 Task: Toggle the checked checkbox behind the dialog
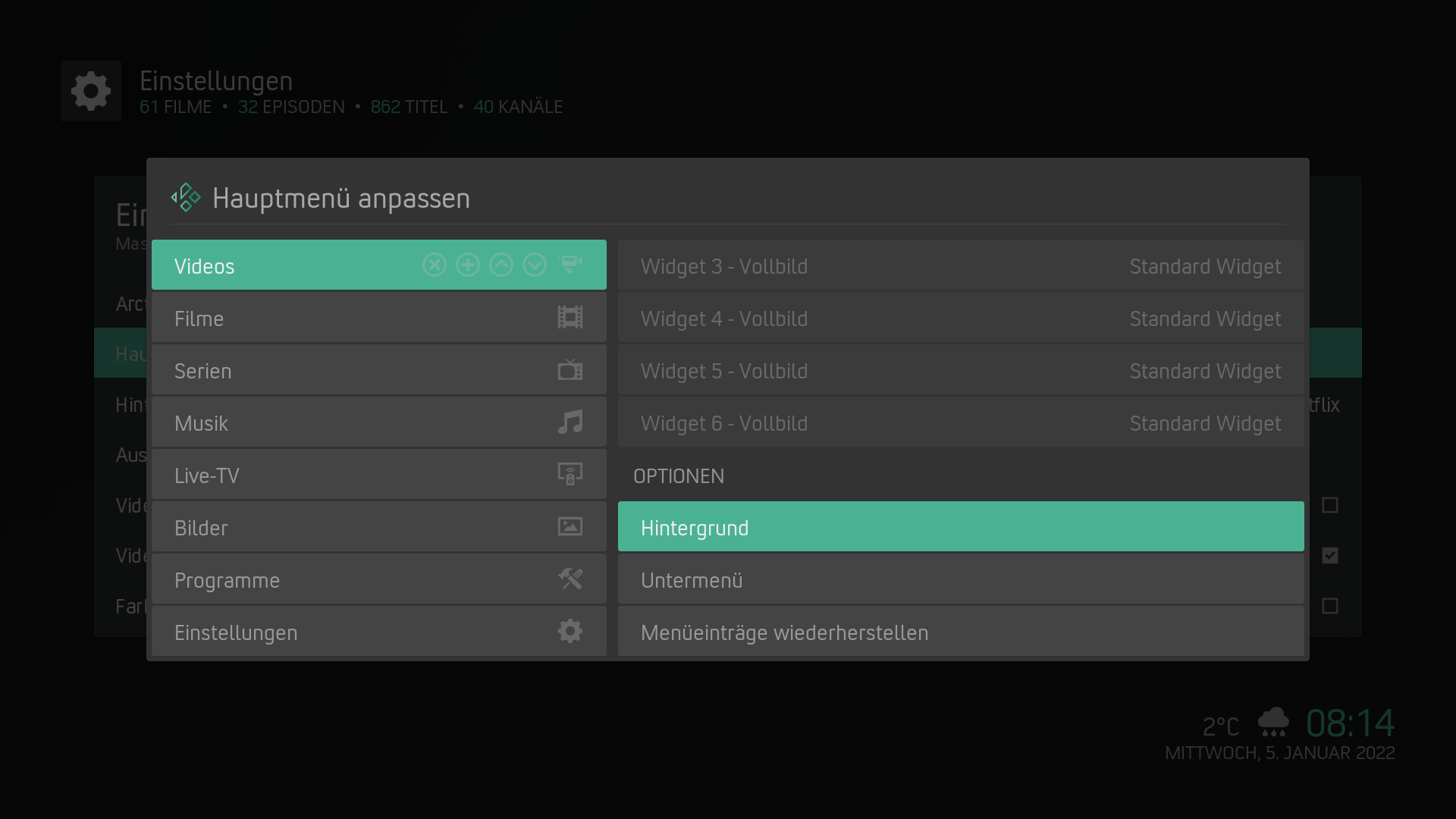[x=1330, y=556]
